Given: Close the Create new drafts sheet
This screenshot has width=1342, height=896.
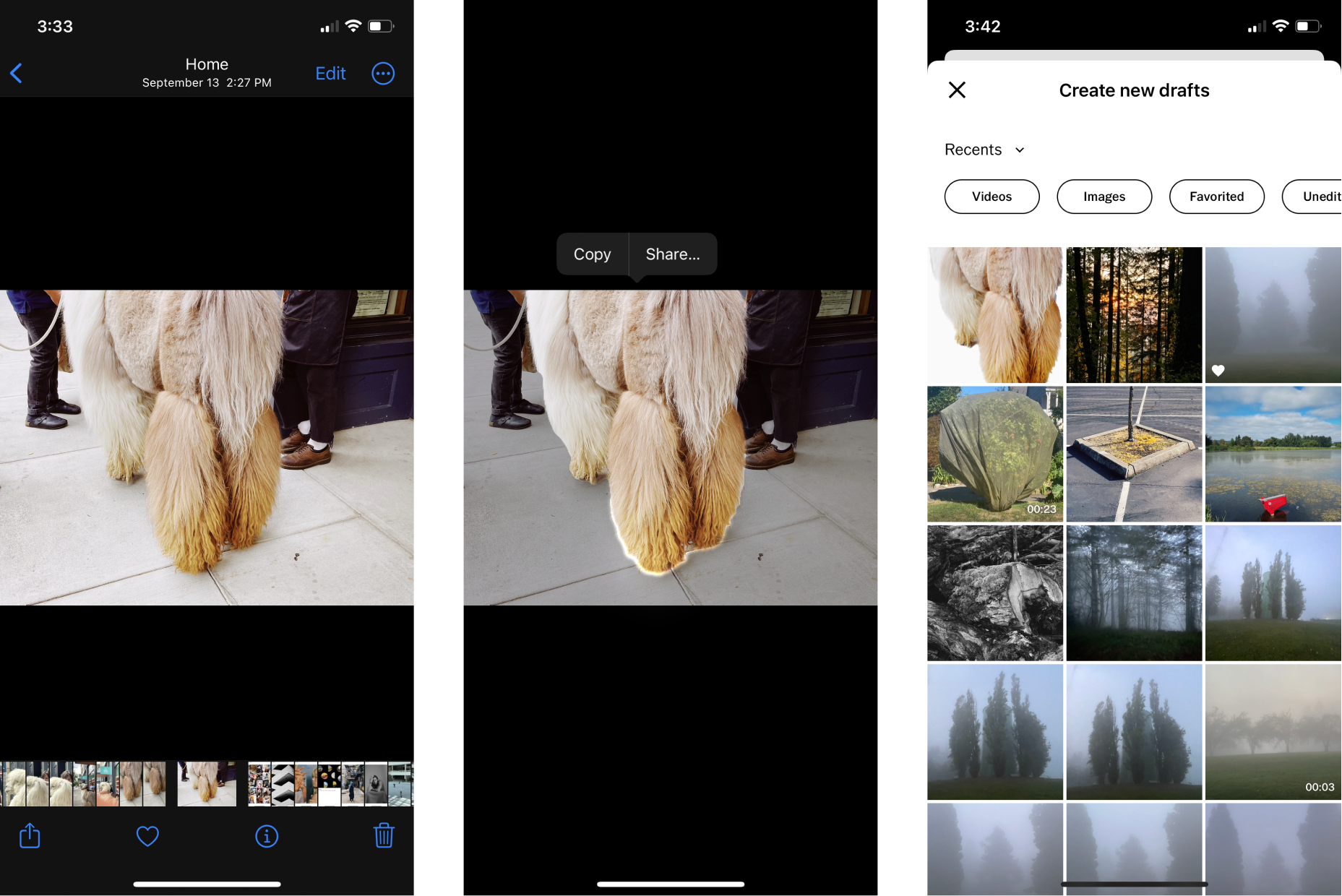Looking at the screenshot, I should coord(957,90).
